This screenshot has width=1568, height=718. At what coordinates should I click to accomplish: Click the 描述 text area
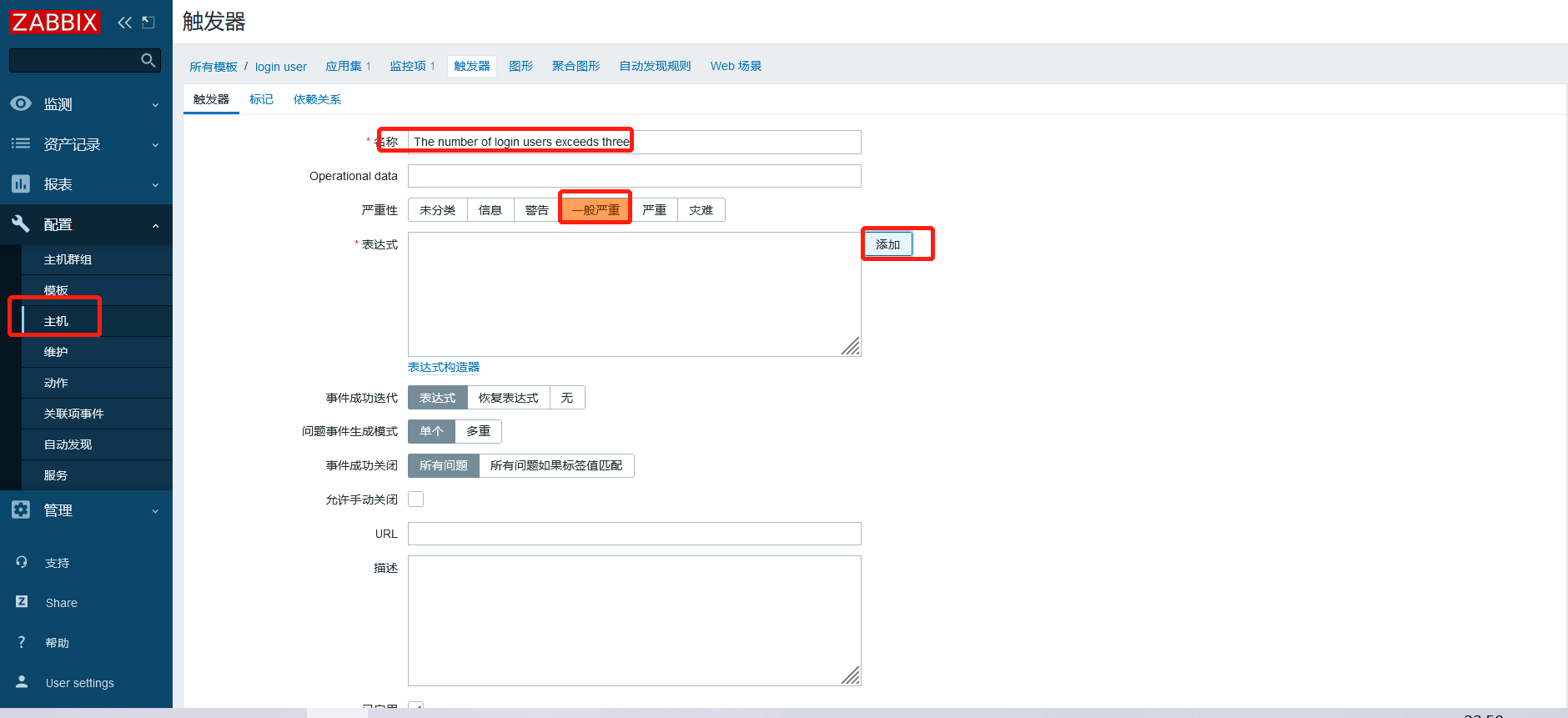tap(634, 621)
